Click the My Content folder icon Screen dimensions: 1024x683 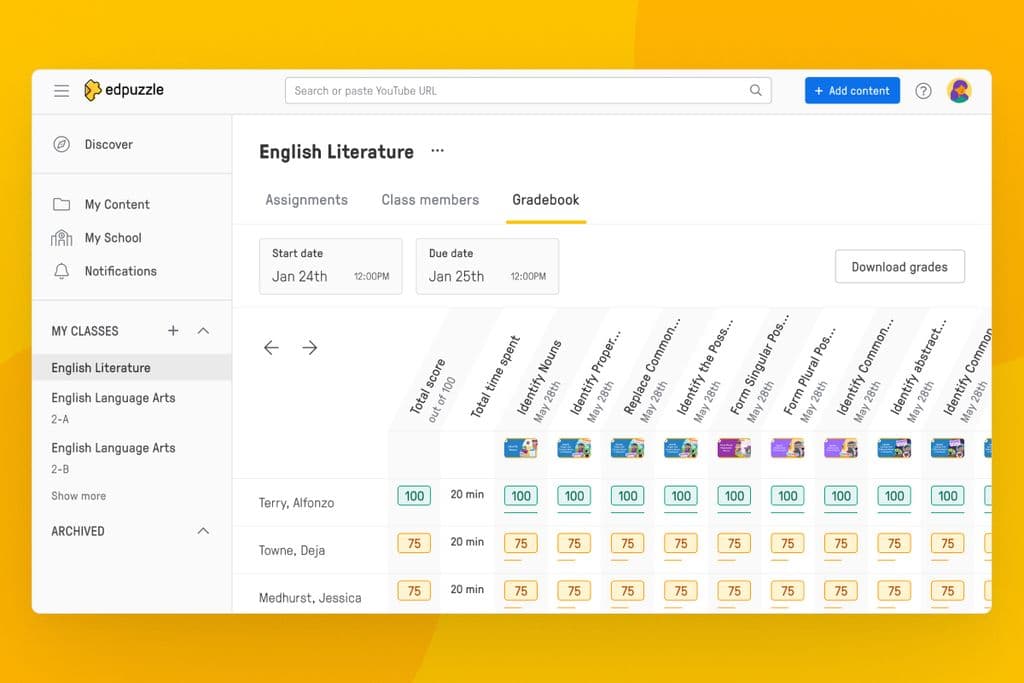point(63,204)
